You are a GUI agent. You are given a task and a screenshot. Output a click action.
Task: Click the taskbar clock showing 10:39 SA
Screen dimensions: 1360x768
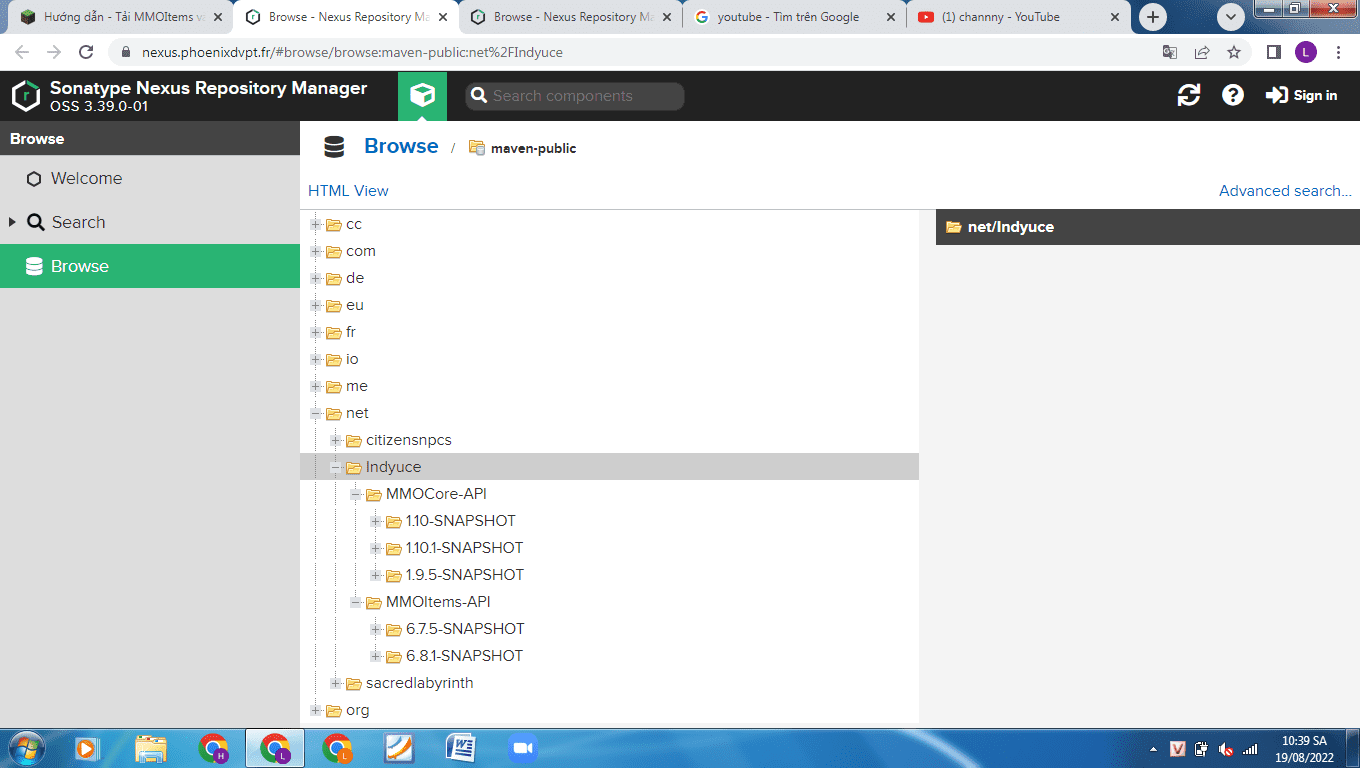(x=1306, y=749)
